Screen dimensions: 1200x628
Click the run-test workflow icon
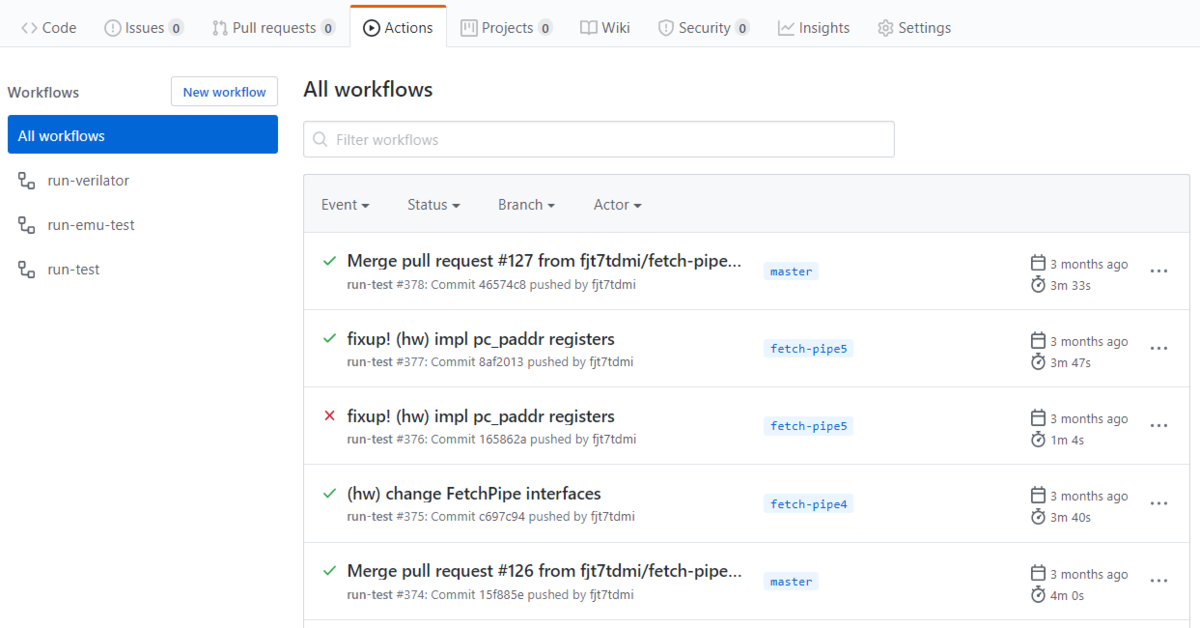pos(27,269)
